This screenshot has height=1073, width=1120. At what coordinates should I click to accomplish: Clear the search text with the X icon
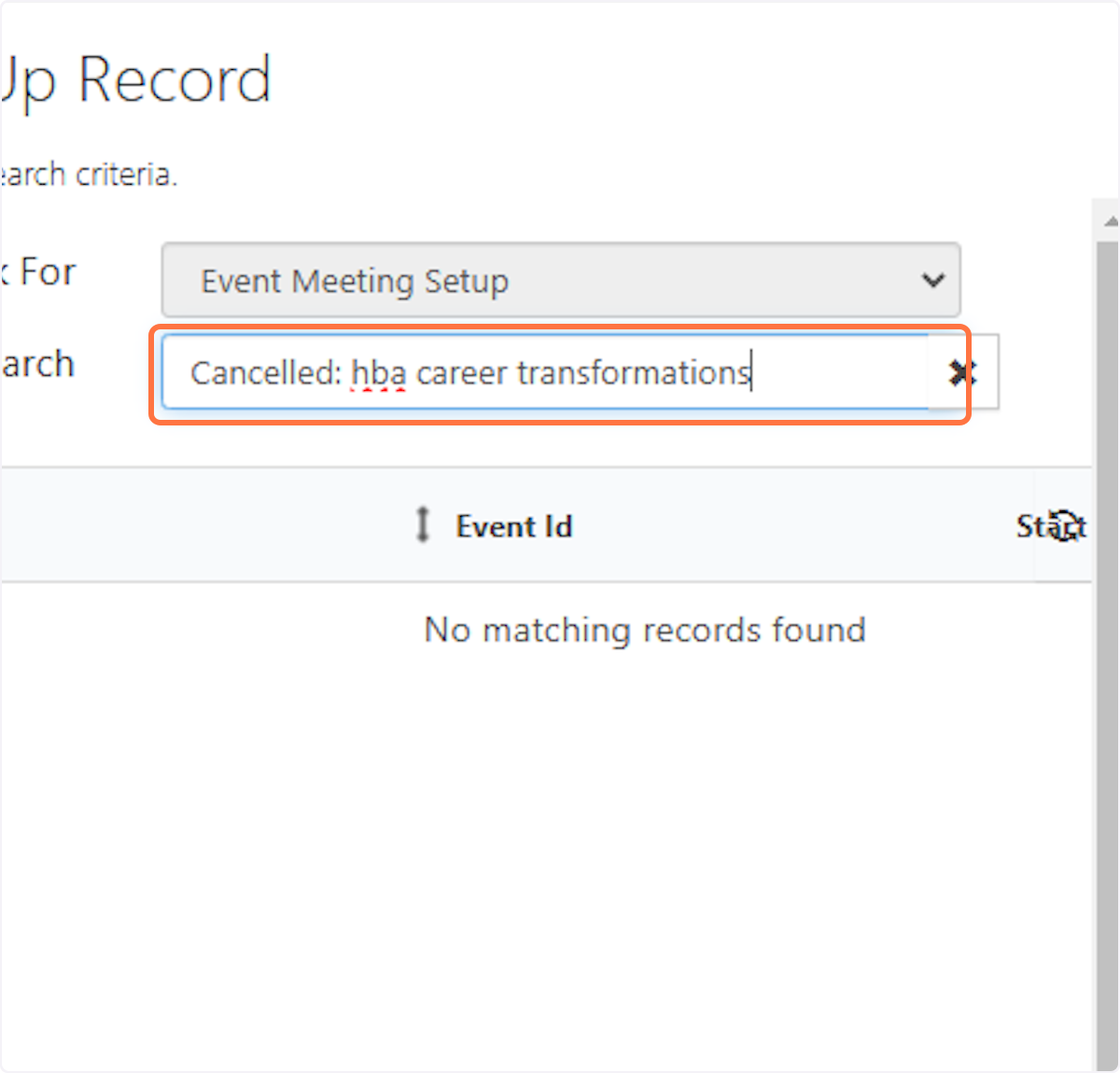[x=962, y=372]
